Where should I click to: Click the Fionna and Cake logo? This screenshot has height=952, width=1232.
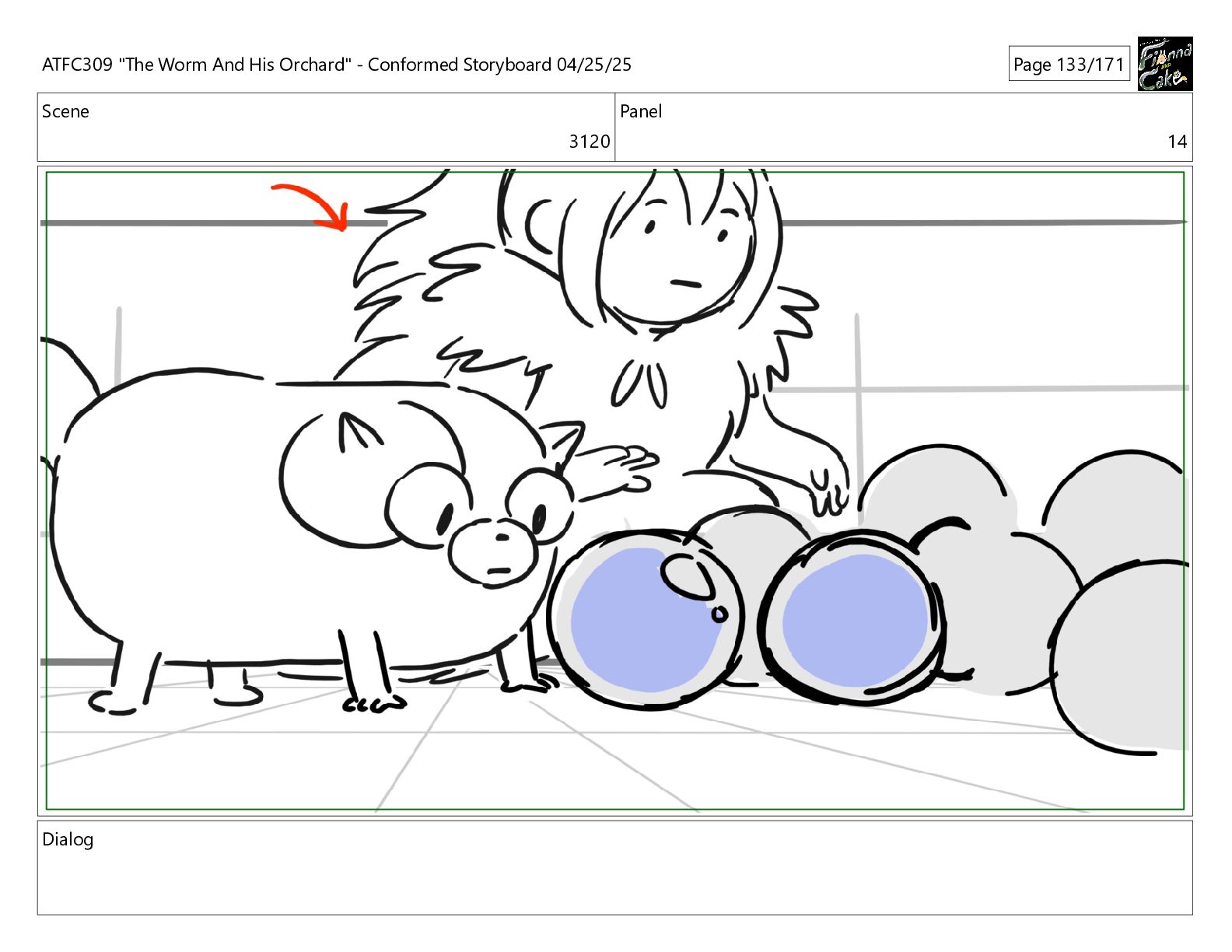tap(1164, 64)
